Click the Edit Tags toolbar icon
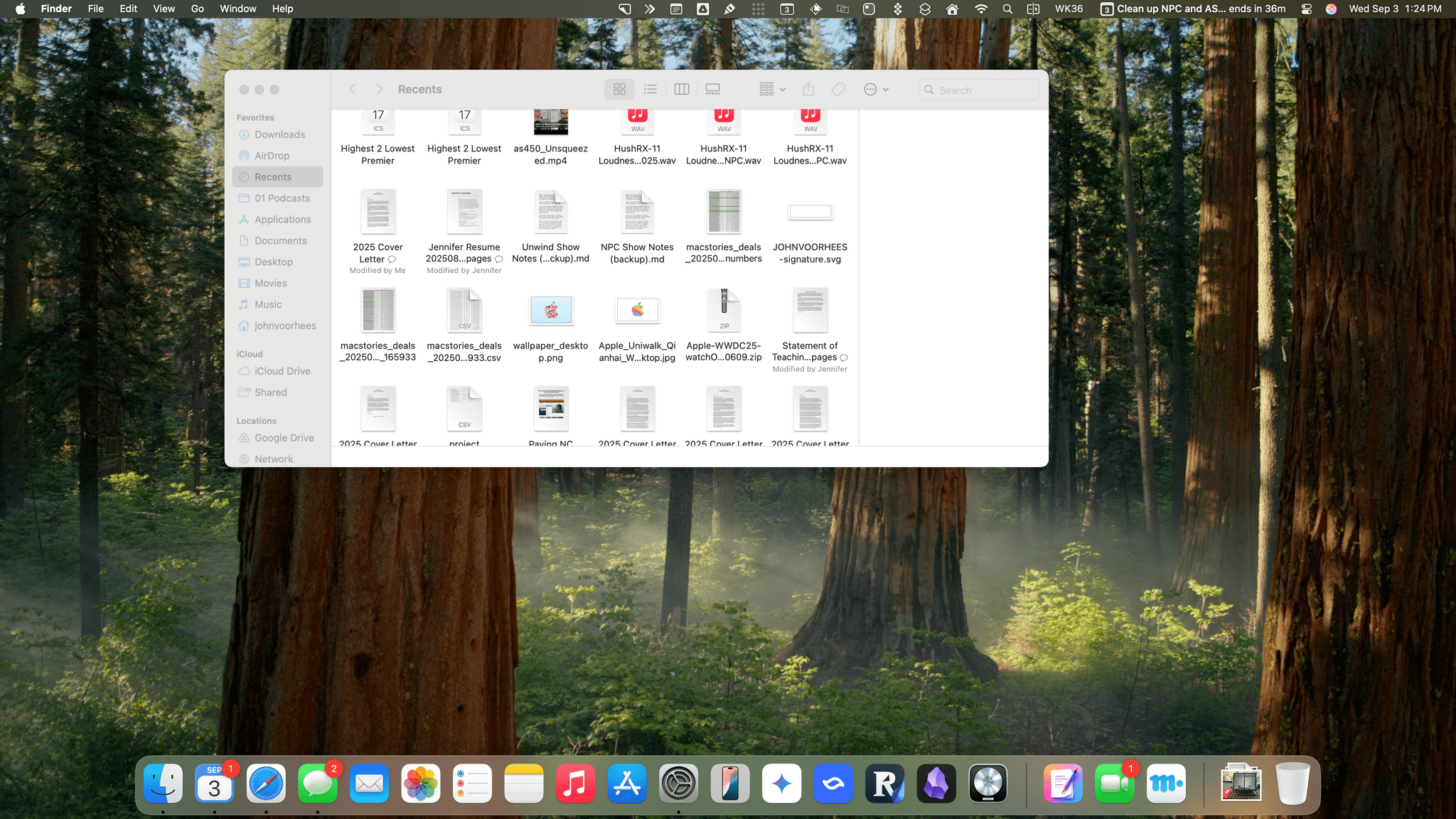 tap(839, 90)
